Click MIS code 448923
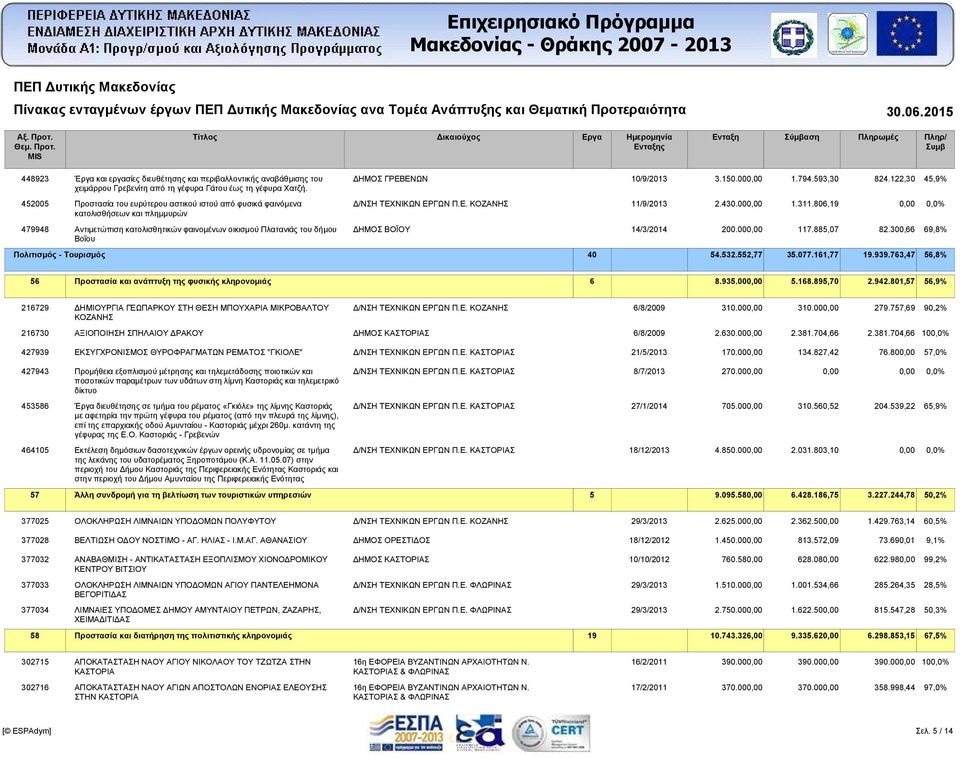This screenshot has height=758, width=960. [35, 179]
